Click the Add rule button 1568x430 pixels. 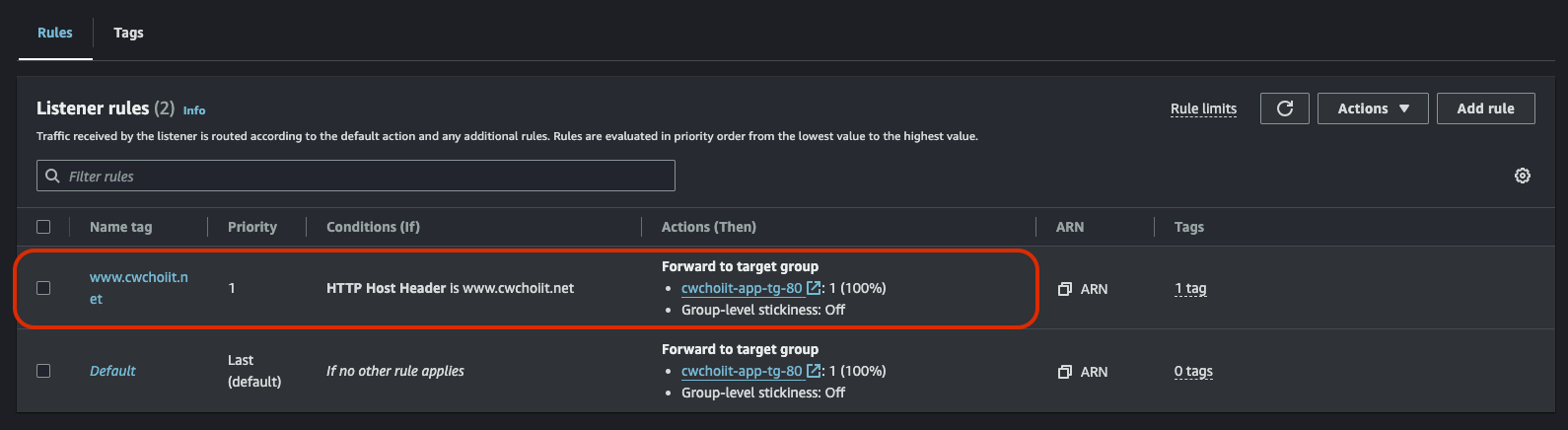pos(1485,108)
